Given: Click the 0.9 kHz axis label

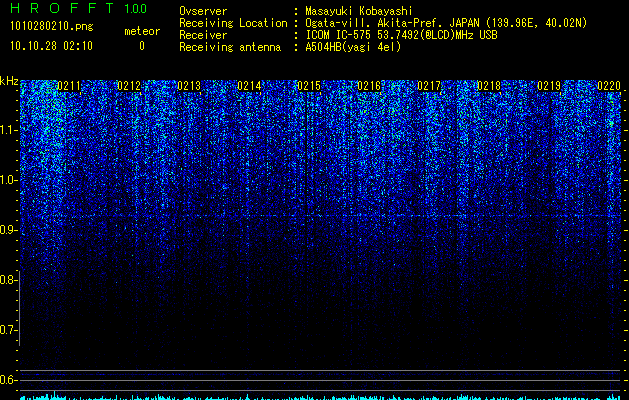Looking at the screenshot, I should click(8, 230).
